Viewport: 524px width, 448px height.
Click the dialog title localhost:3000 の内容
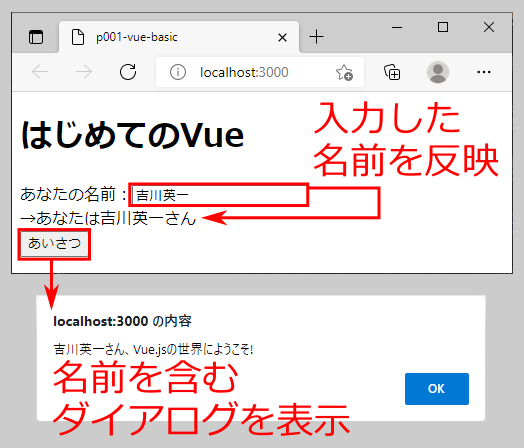pyautogui.click(x=122, y=321)
